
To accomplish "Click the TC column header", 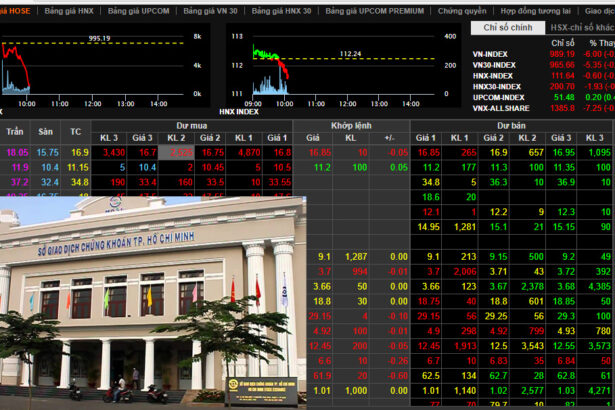I will 76,132.
